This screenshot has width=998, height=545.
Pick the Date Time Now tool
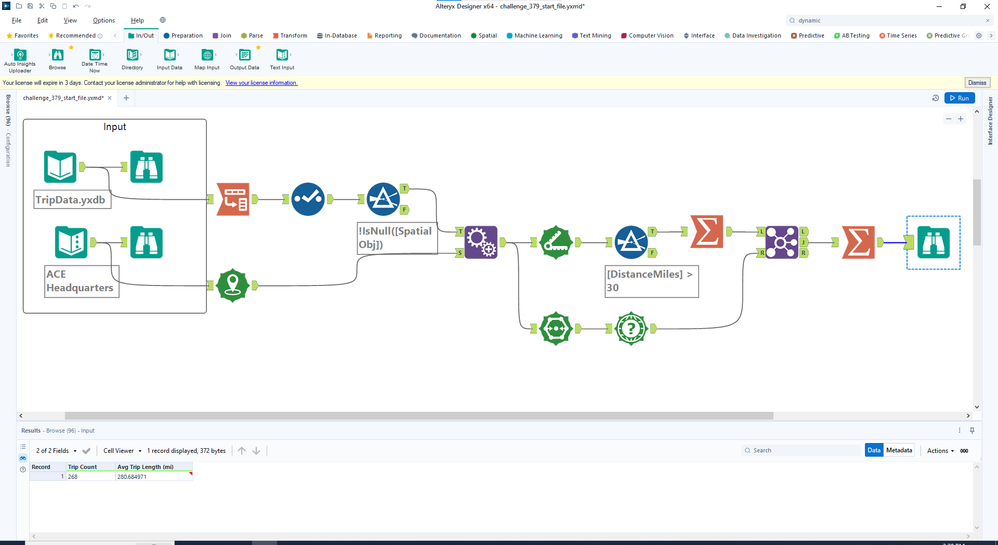[94, 60]
